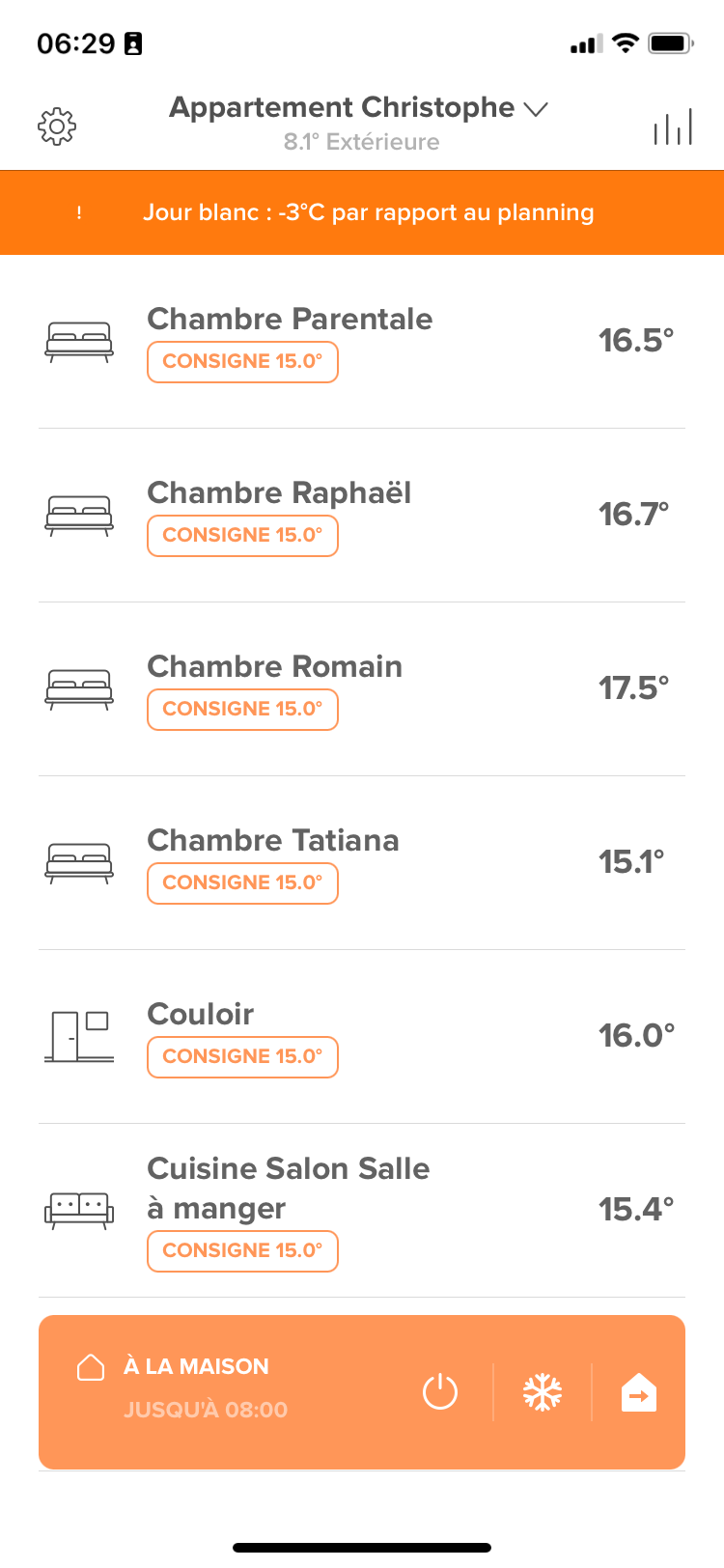Open Chambre Tatiana consigne 15.0° badge
724x1568 pixels.
tap(242, 883)
